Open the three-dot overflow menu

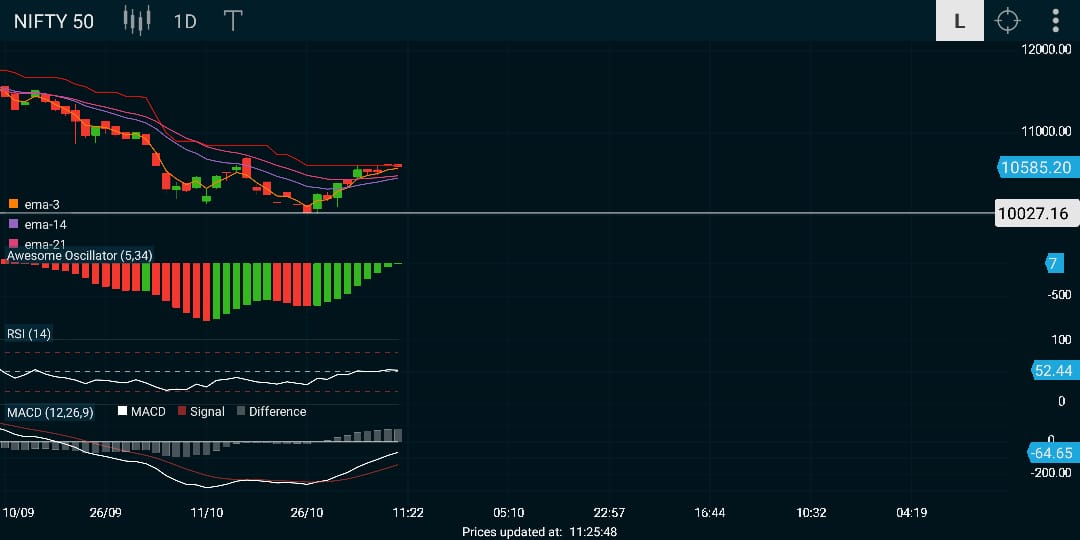[x=1055, y=21]
